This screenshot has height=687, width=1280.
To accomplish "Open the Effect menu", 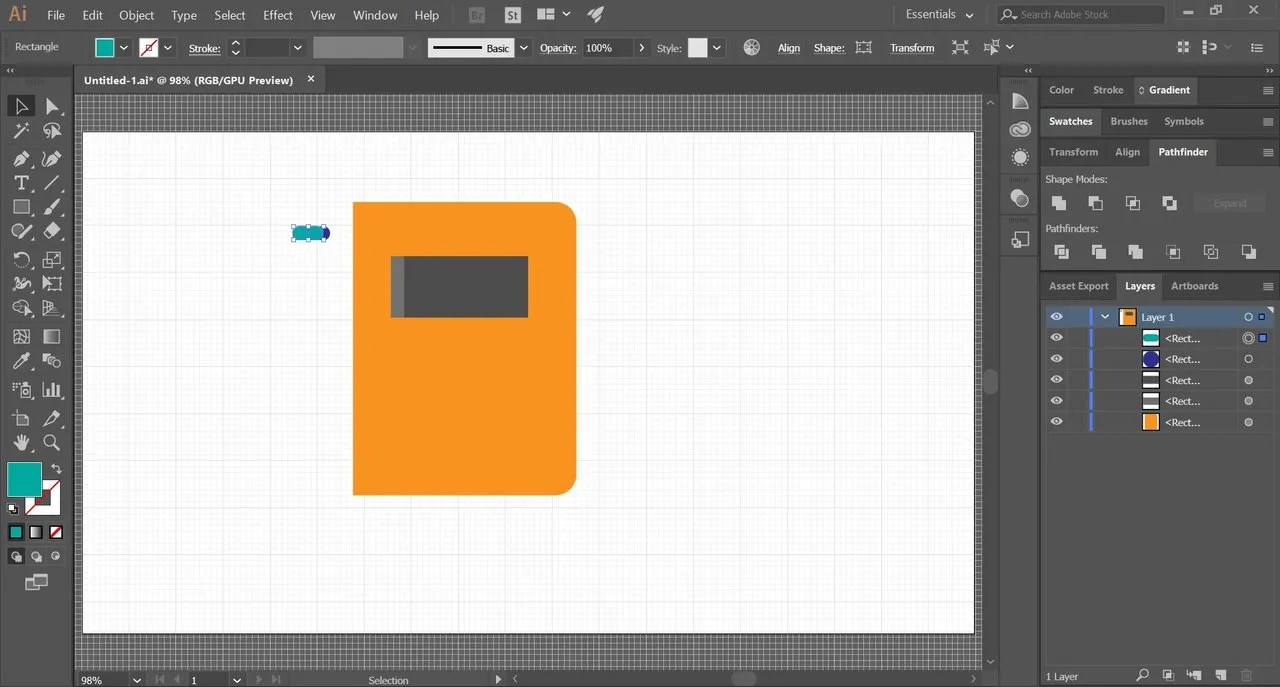I will [x=278, y=15].
